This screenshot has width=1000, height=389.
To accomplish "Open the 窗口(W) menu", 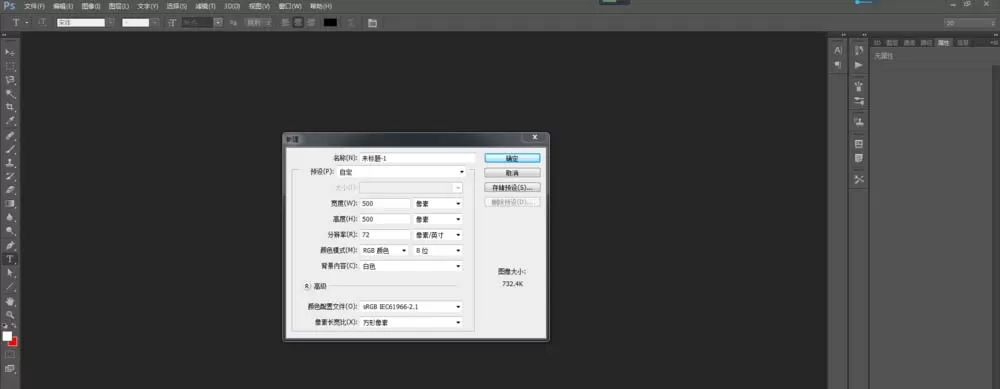I will (290, 6).
